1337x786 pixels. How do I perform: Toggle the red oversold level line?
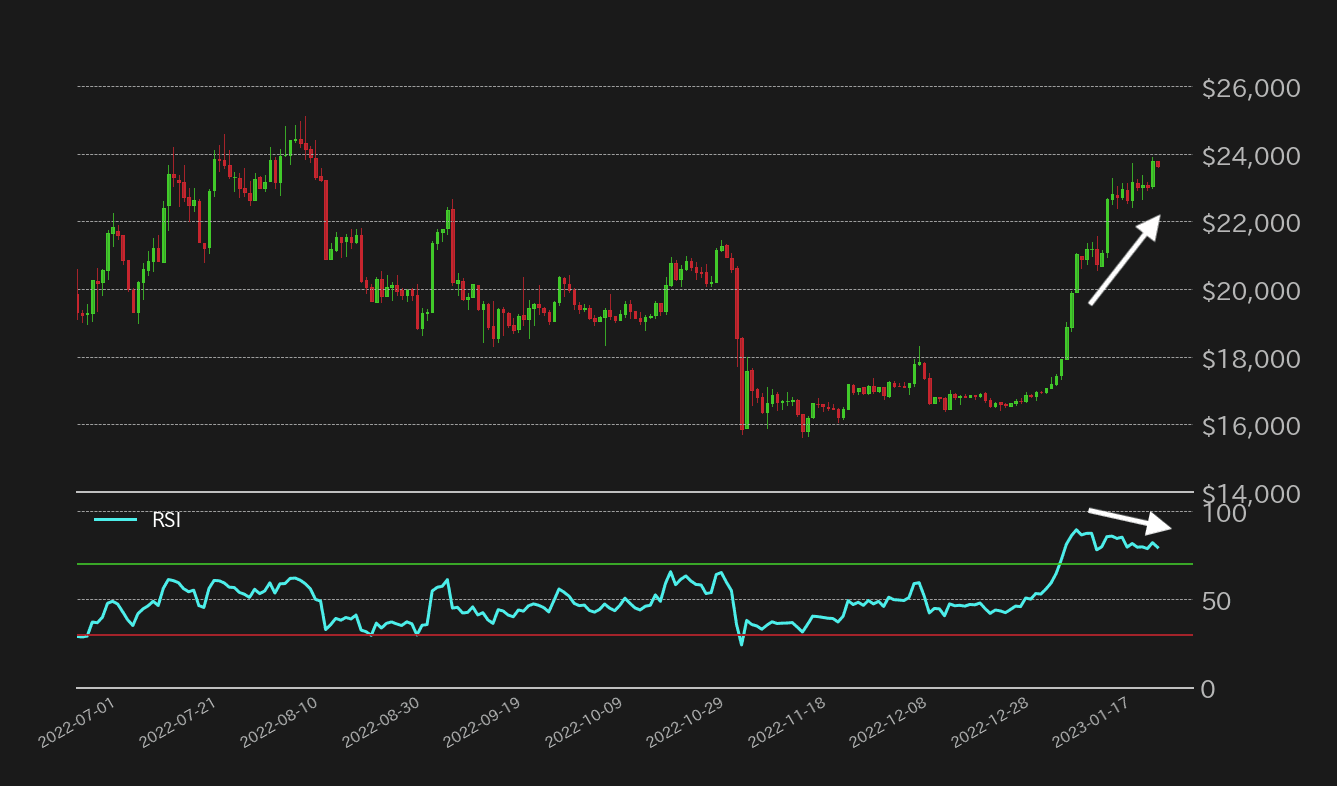(600, 634)
